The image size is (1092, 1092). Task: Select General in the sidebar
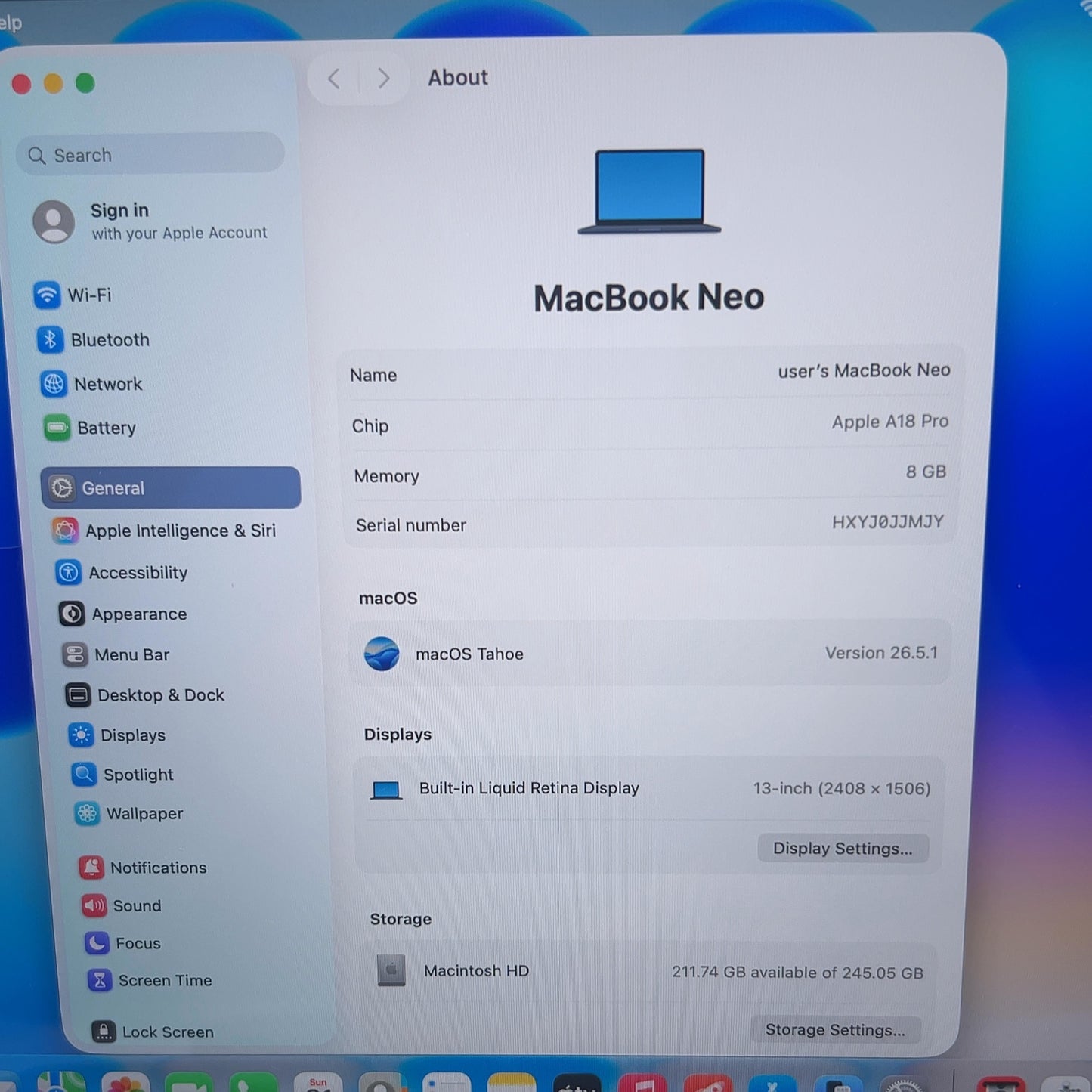point(171,488)
